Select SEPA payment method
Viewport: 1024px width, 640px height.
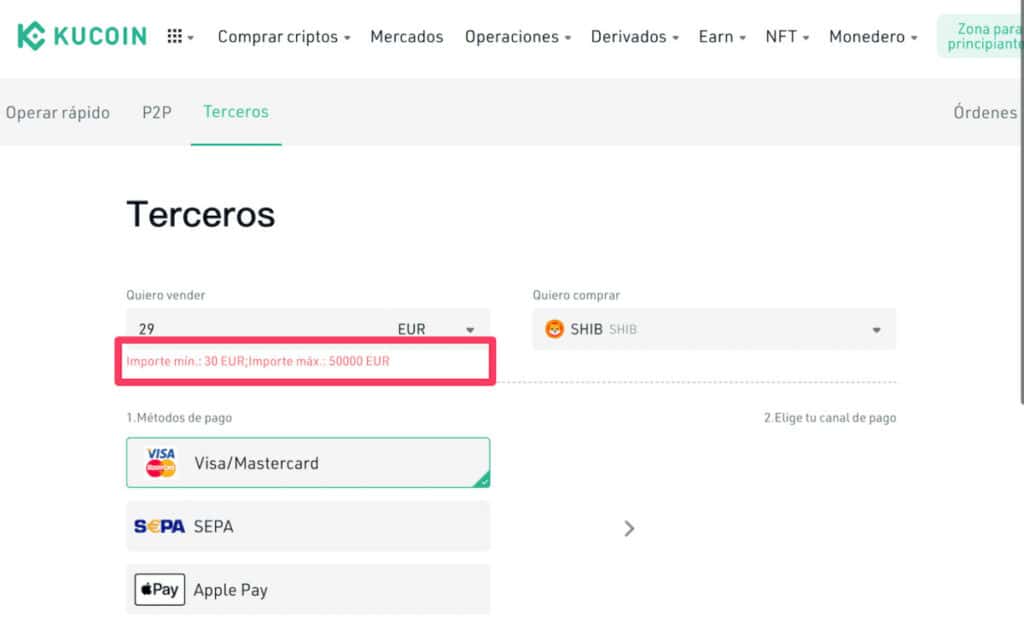[308, 526]
